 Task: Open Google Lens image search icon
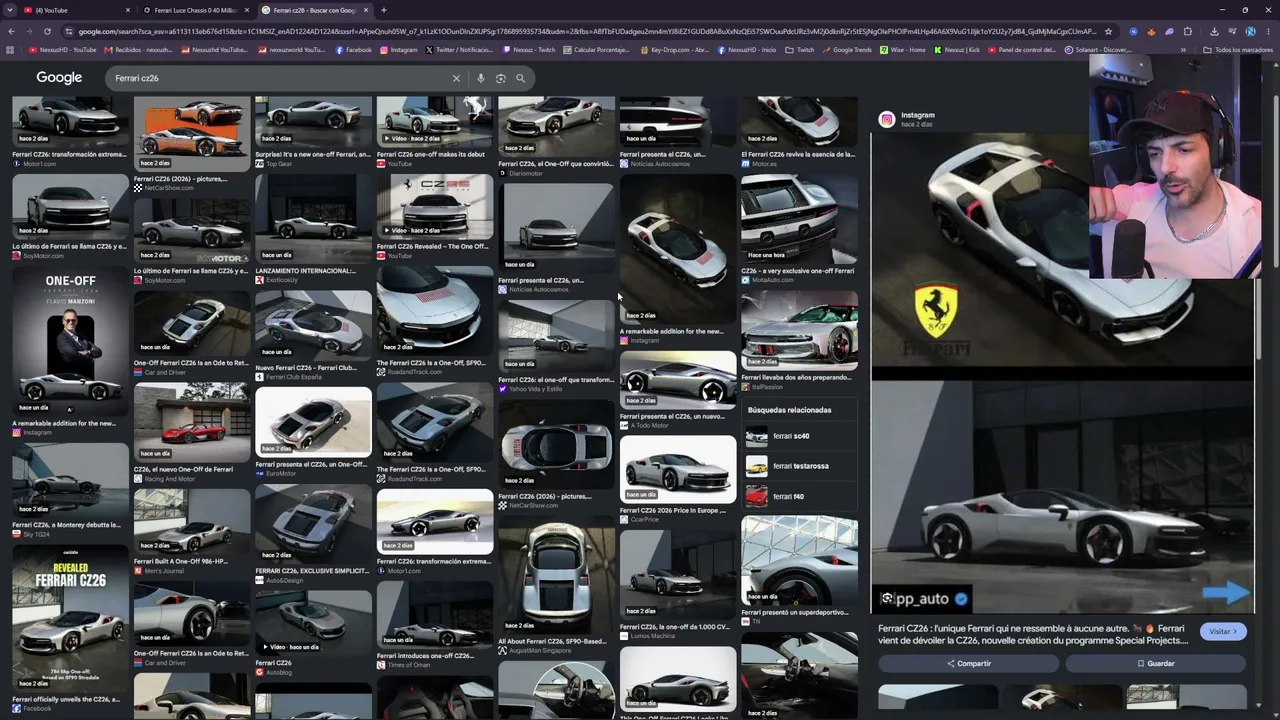pos(501,78)
